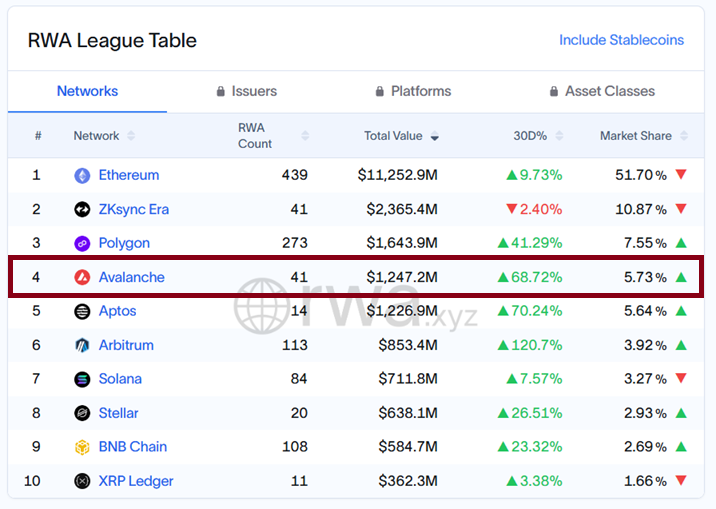Open the Aptos network link
Image resolution: width=716 pixels, height=509 pixels.
[x=117, y=311]
